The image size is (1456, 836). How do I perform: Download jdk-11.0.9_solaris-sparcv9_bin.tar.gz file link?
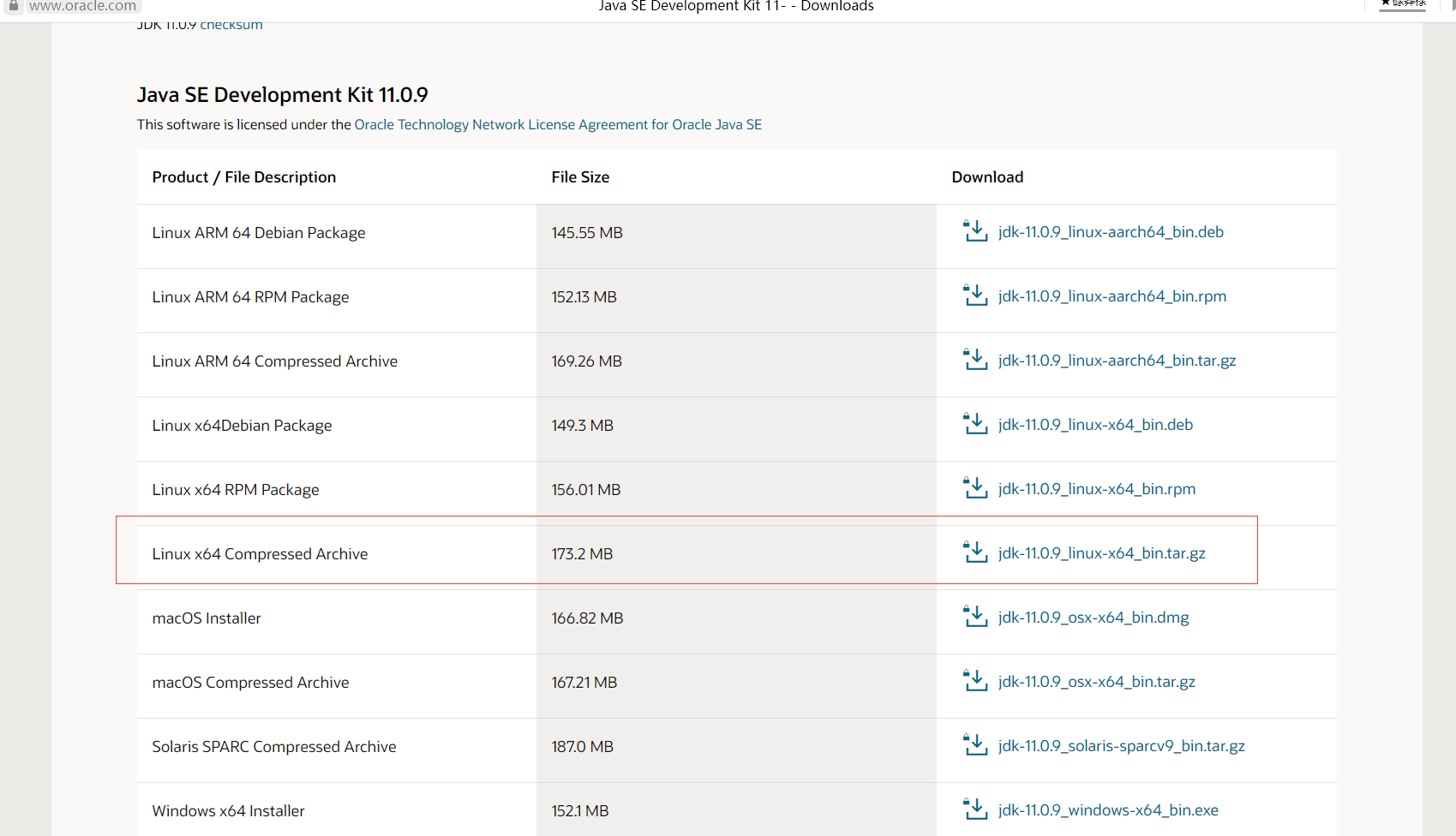point(1122,746)
